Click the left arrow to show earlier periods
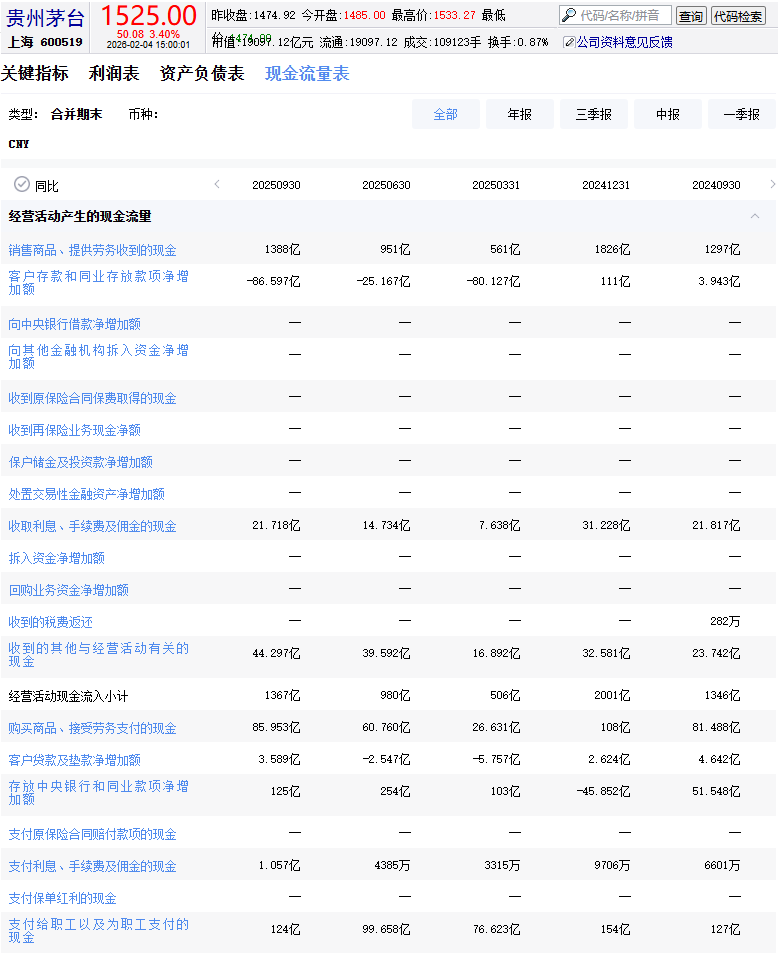The image size is (779, 953). (x=217, y=185)
